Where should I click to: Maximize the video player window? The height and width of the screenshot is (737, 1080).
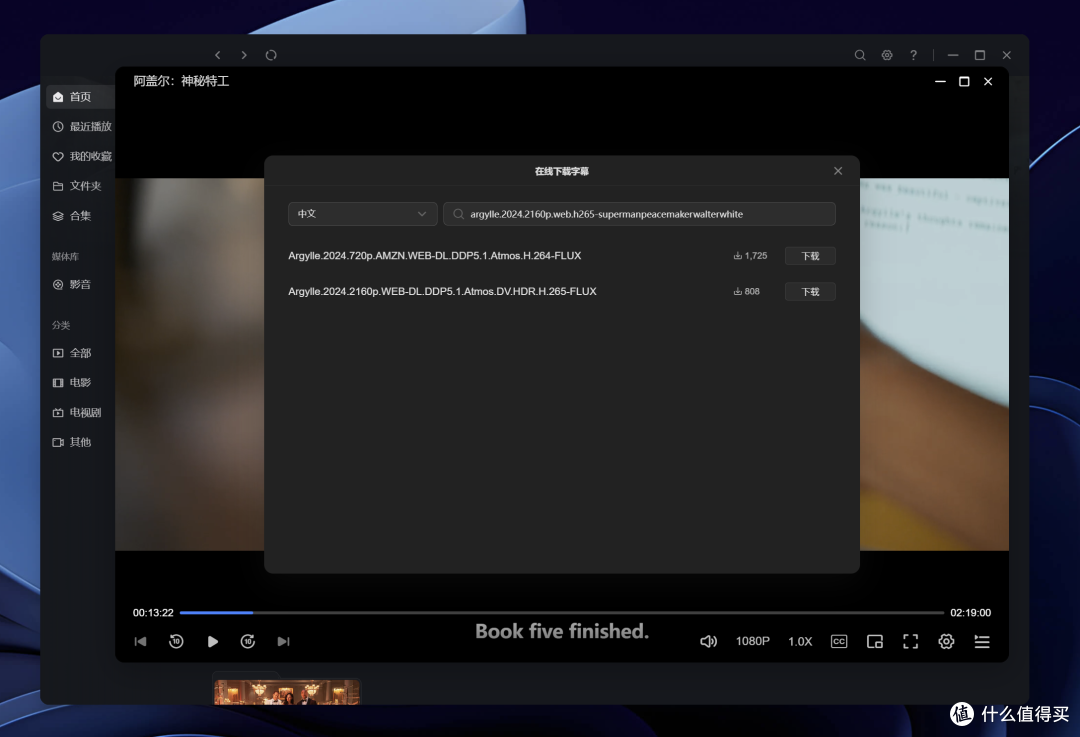964,81
